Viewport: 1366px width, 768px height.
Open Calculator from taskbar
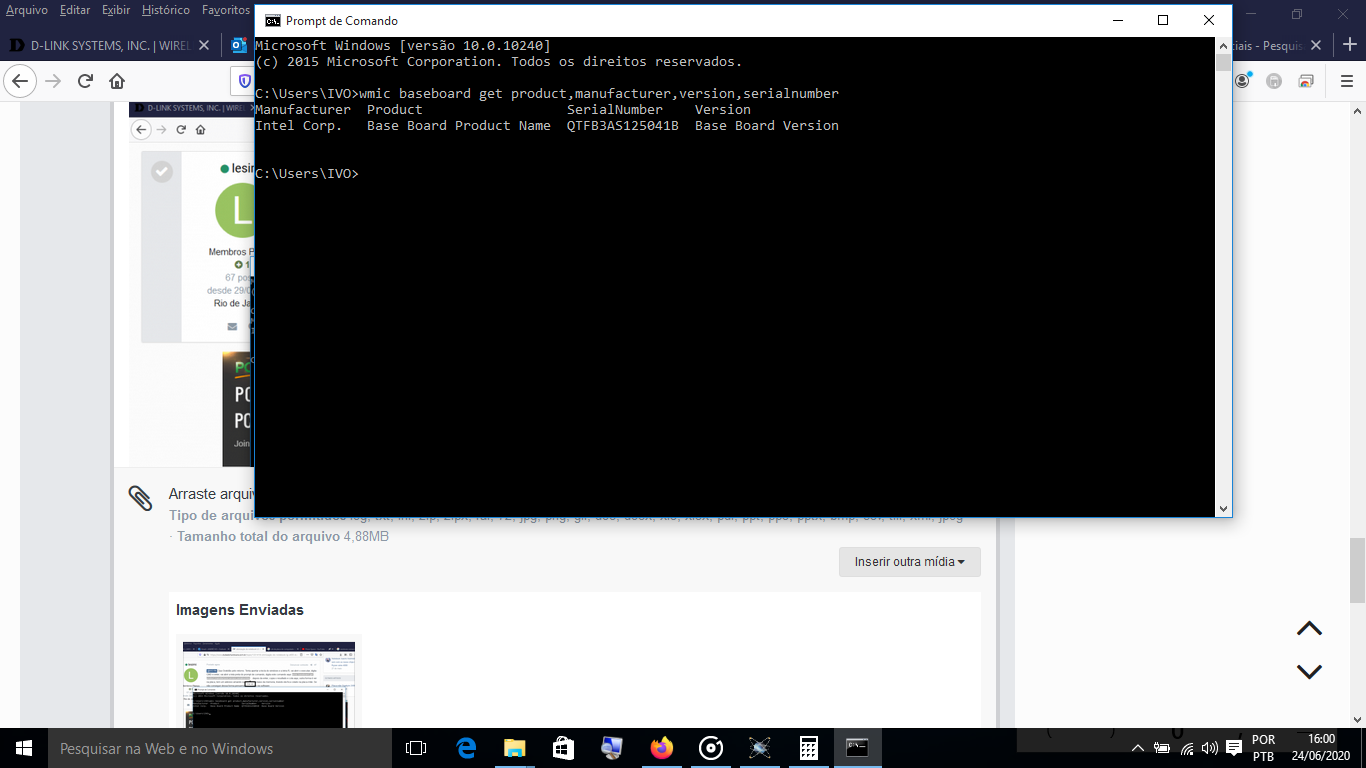pos(809,748)
